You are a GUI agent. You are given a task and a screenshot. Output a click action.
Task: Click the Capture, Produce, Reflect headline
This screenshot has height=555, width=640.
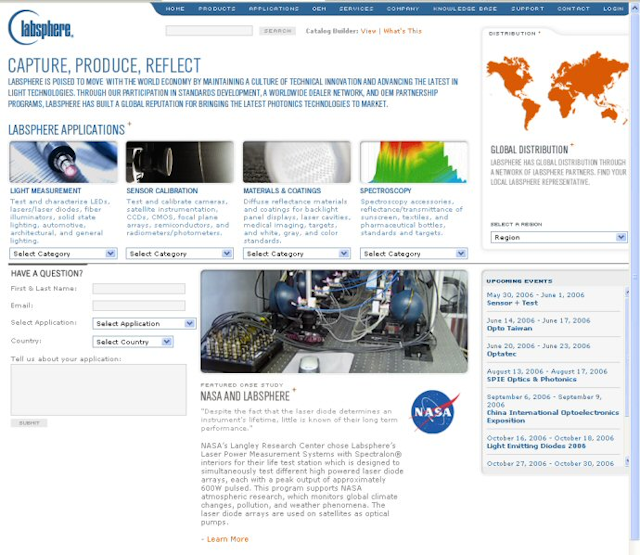[x=104, y=65]
